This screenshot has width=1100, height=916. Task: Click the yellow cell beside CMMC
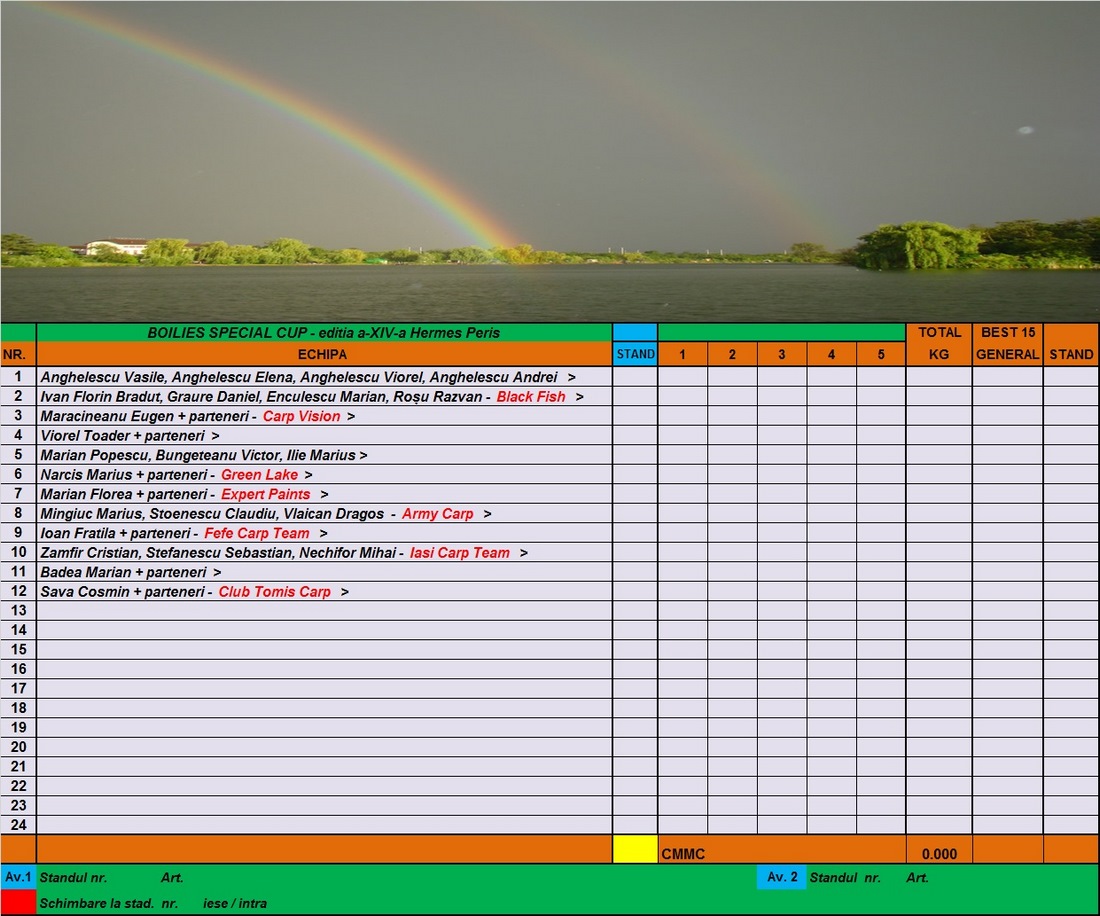635,849
